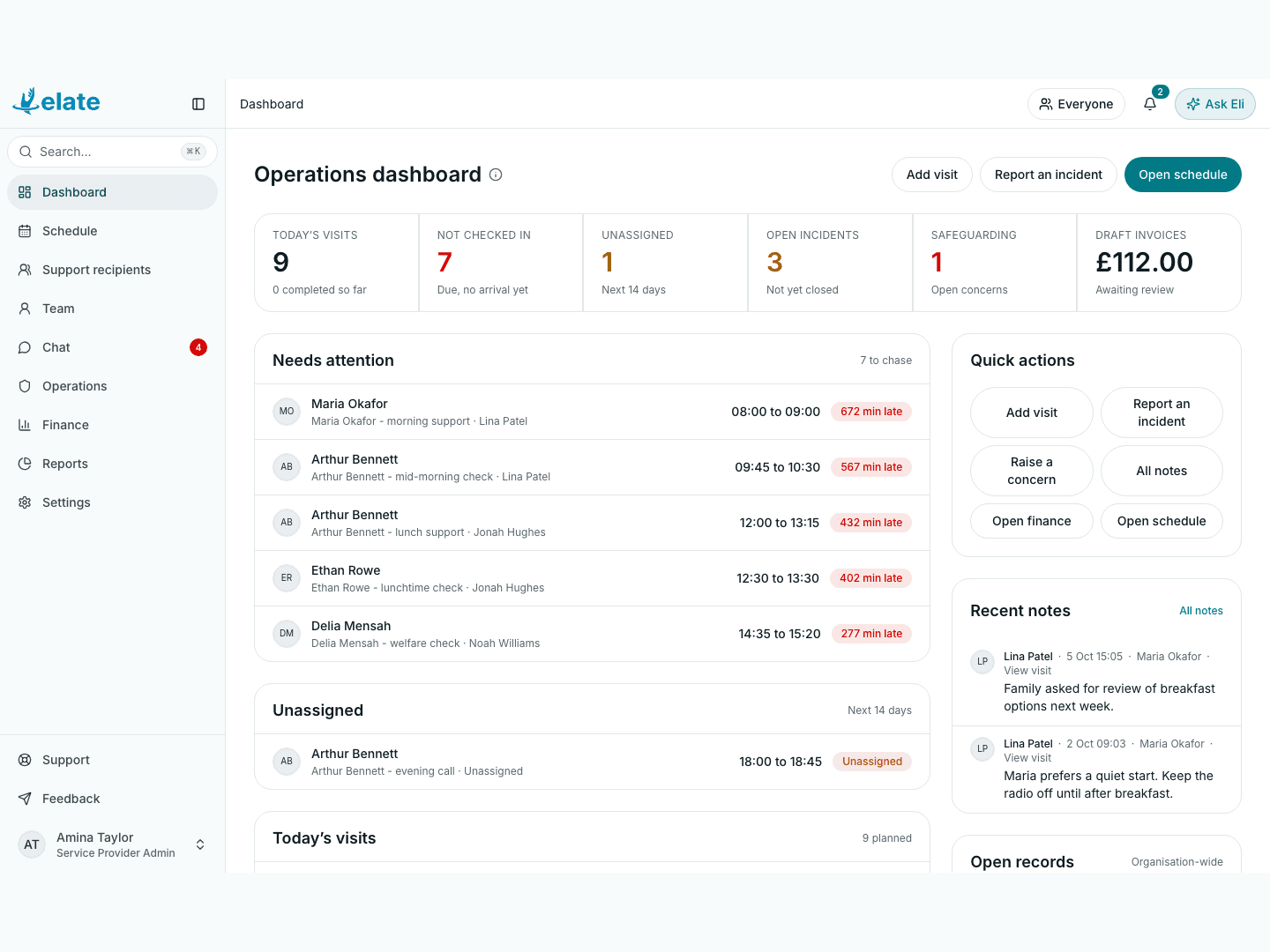1270x952 pixels.
Task: Go to Dashboard in the sidebar
Action: point(112,192)
